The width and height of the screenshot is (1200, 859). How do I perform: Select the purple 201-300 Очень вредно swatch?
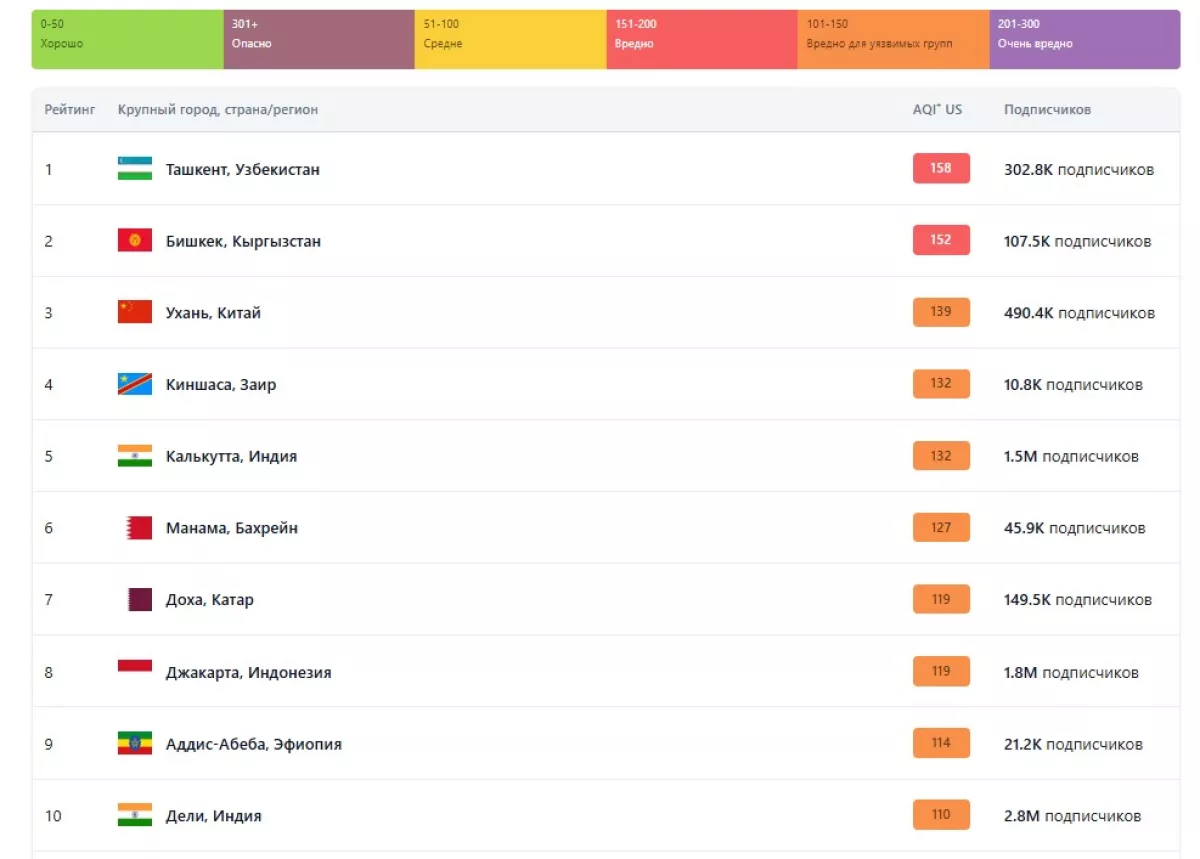[x=1084, y=39]
